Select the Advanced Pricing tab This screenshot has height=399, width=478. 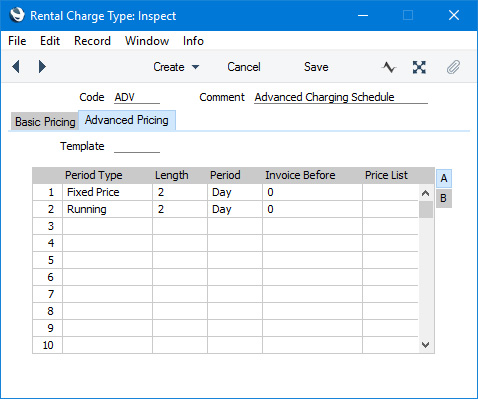point(127,120)
